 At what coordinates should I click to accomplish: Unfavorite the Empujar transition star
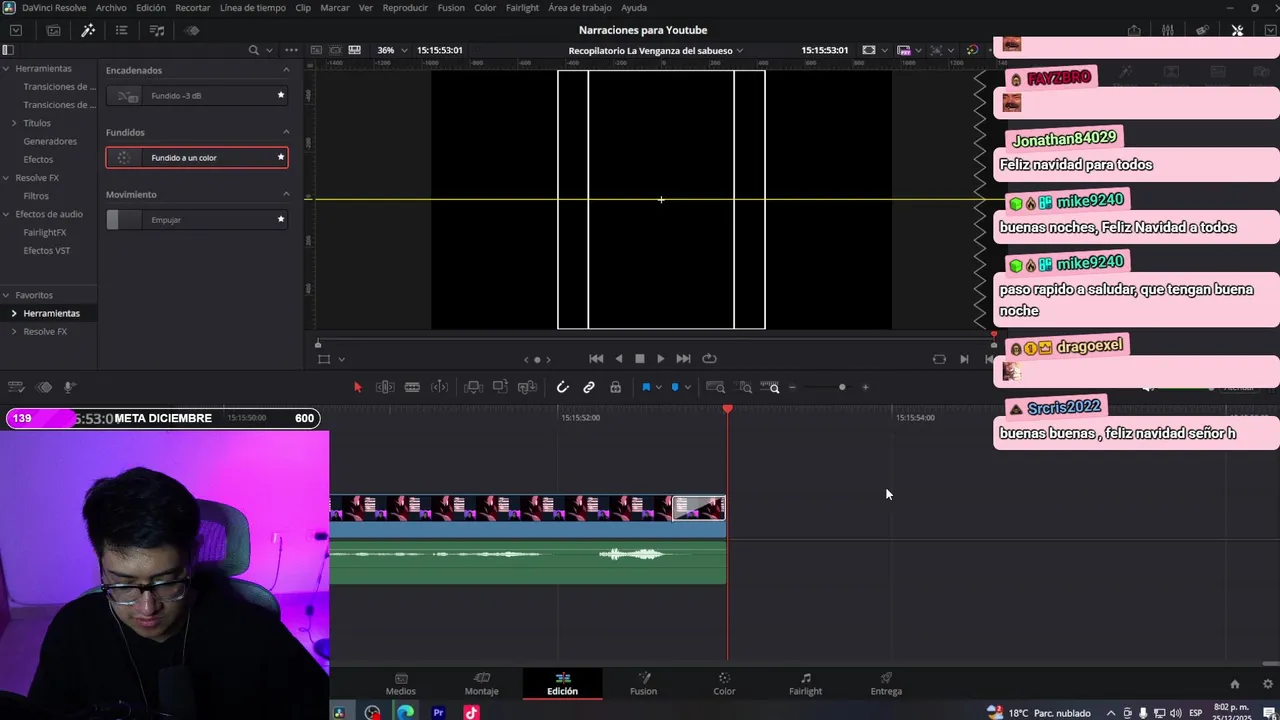coord(281,219)
